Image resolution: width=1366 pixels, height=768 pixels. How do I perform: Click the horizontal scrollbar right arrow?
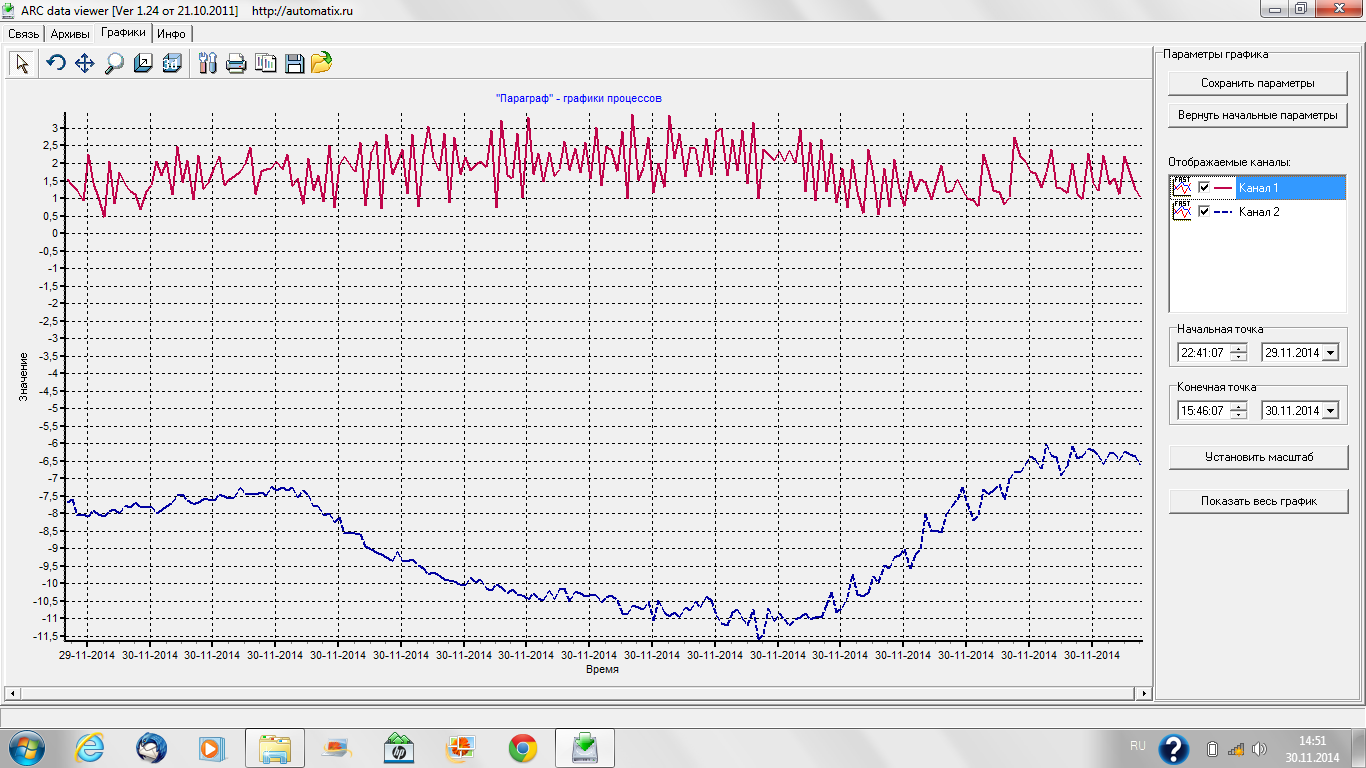pos(1146,693)
